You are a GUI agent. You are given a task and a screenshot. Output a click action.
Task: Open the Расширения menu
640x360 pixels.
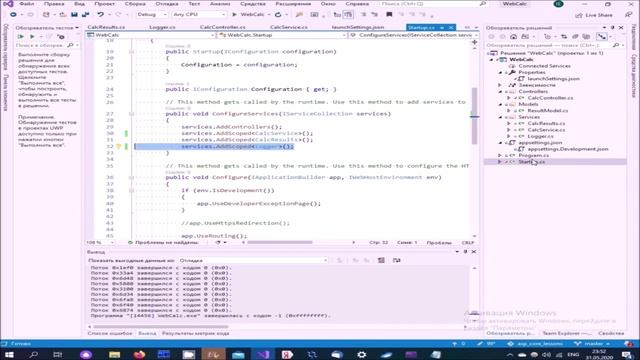point(293,4)
